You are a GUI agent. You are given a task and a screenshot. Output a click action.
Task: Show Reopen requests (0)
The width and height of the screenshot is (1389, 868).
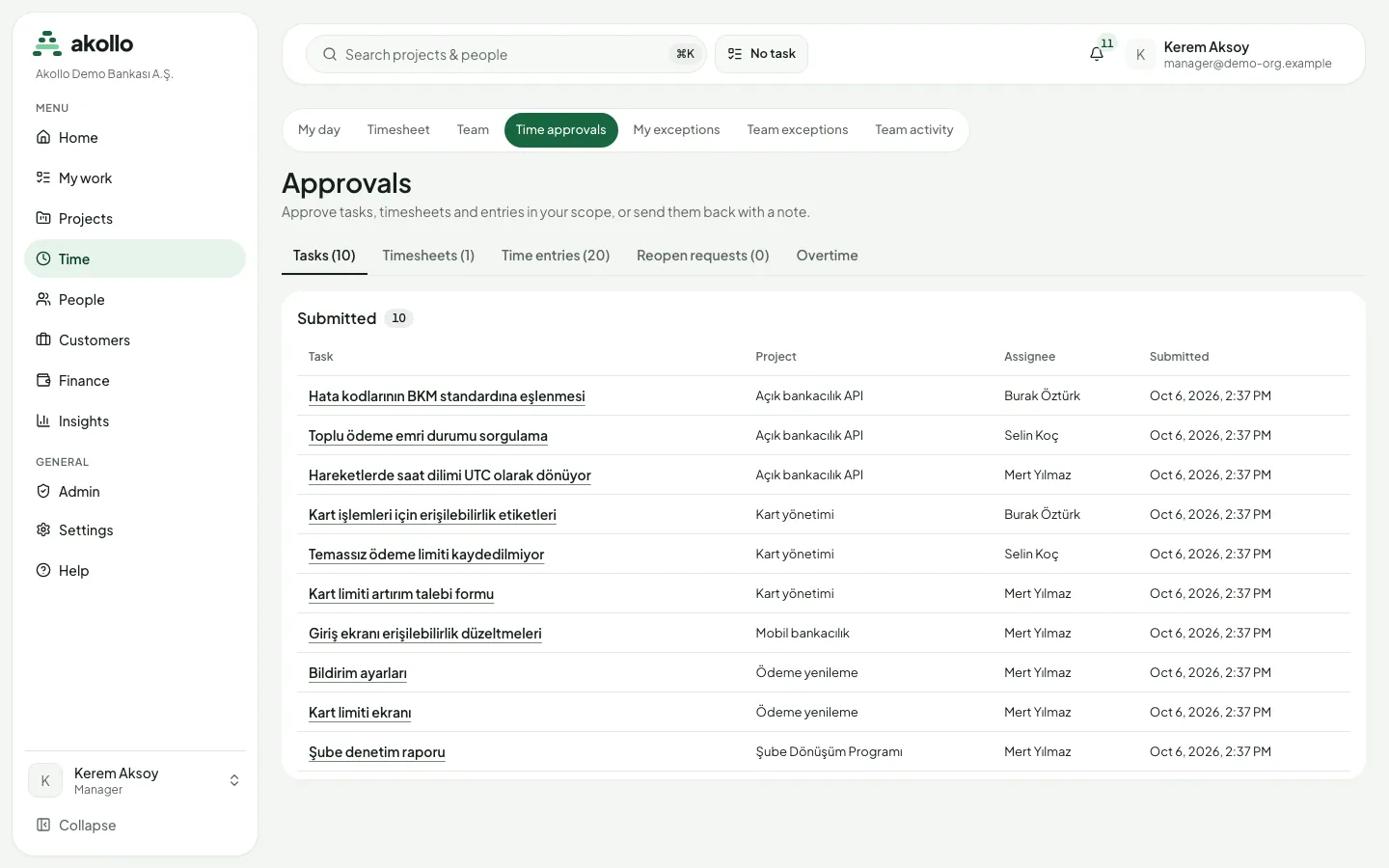pos(703,256)
